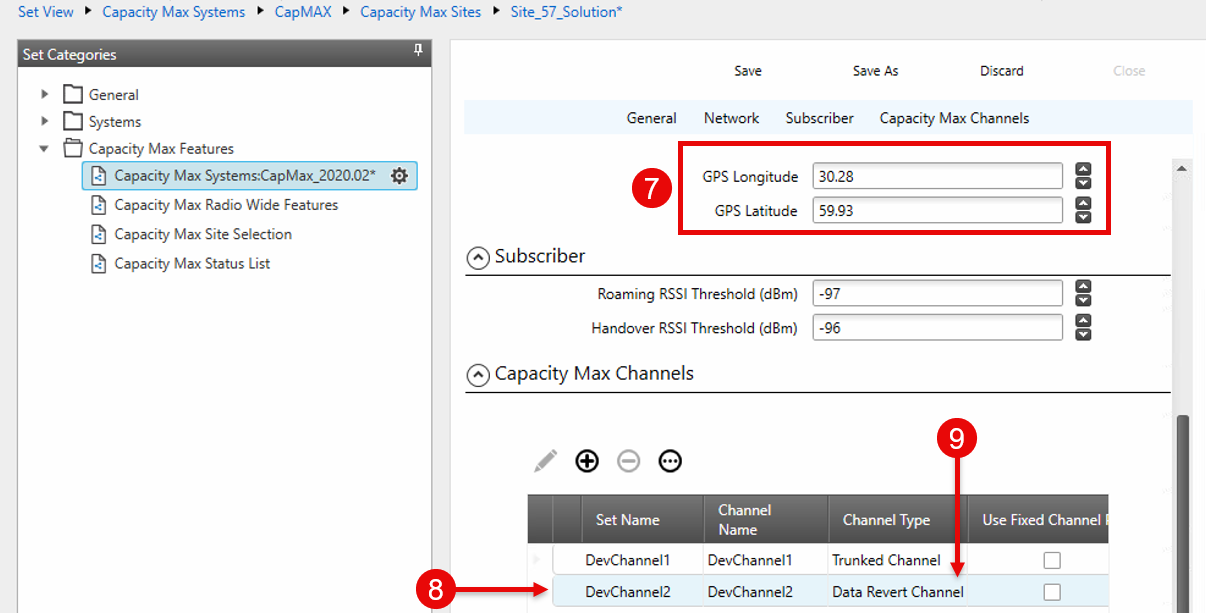
Task: Click the pencil edit icon above the channel table
Action: tap(546, 461)
